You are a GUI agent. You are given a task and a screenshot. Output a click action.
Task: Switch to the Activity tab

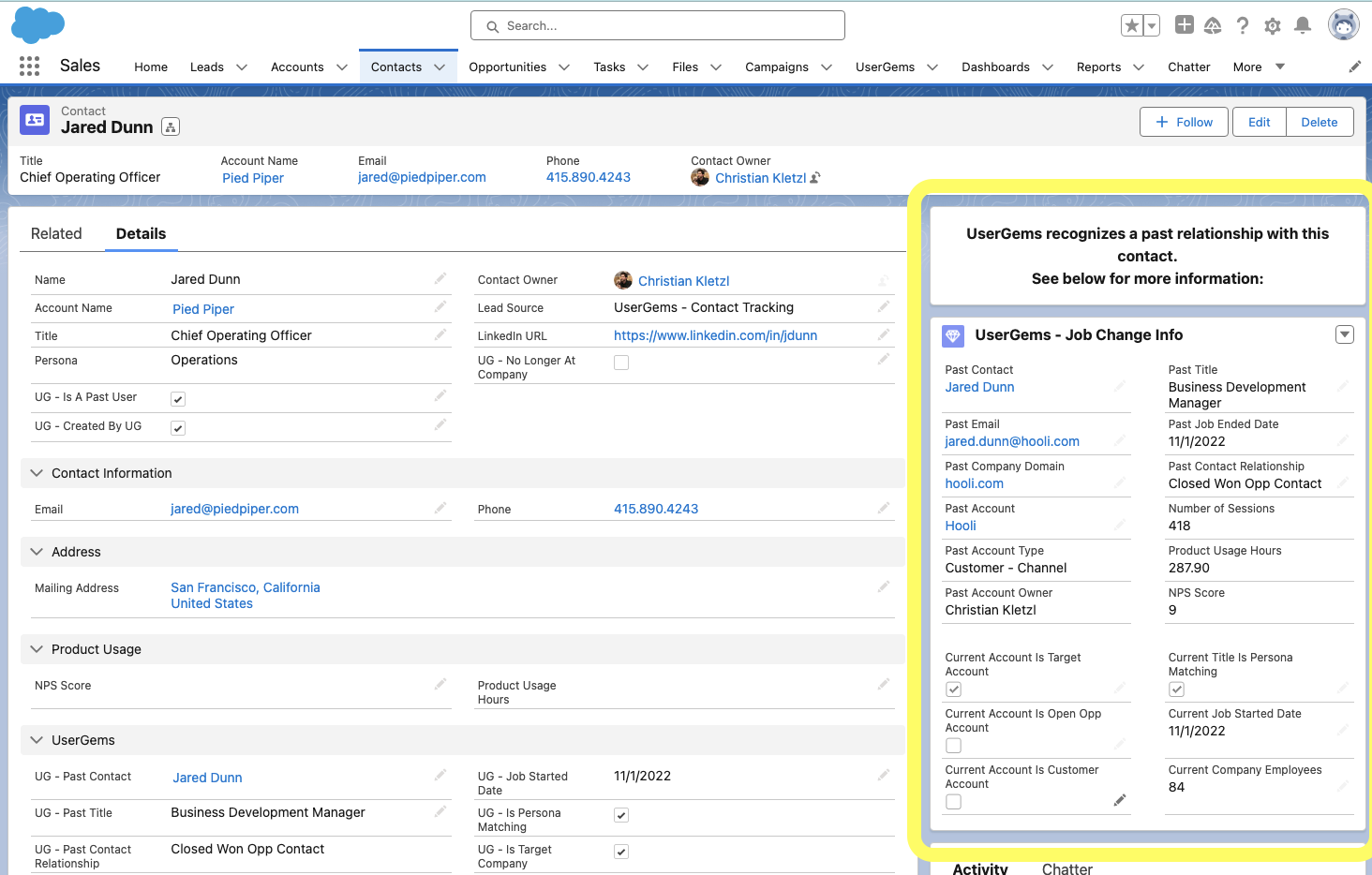tap(980, 868)
